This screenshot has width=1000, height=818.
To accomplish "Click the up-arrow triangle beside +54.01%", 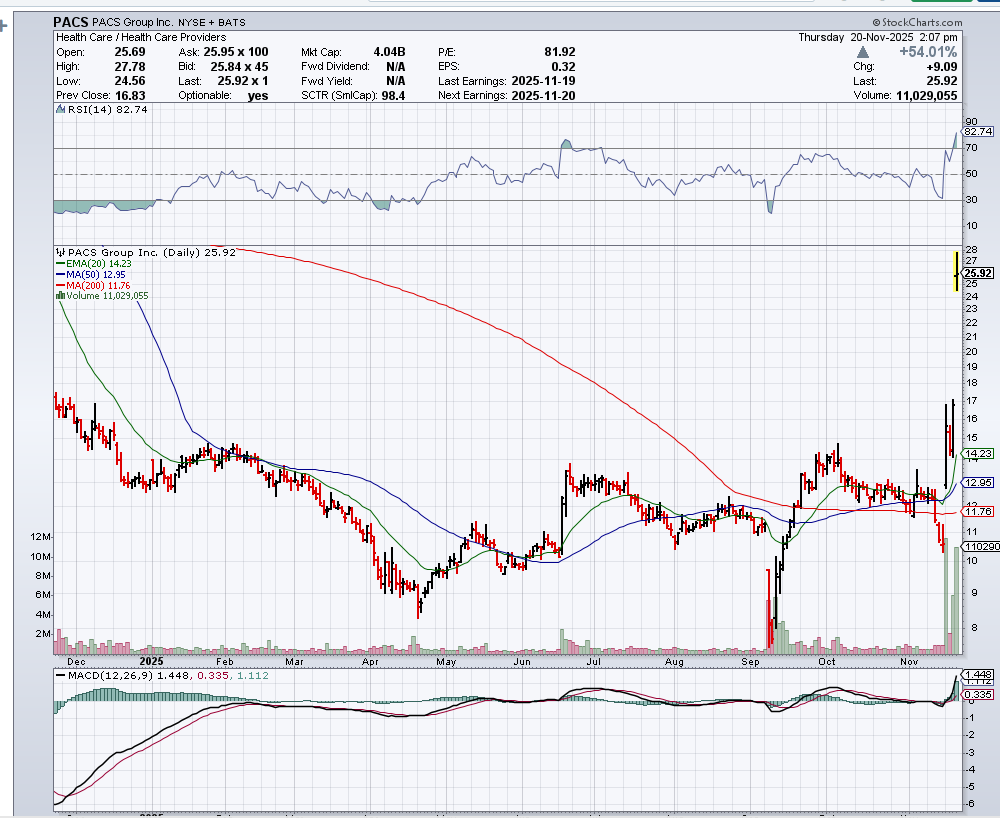I will tap(890, 52).
